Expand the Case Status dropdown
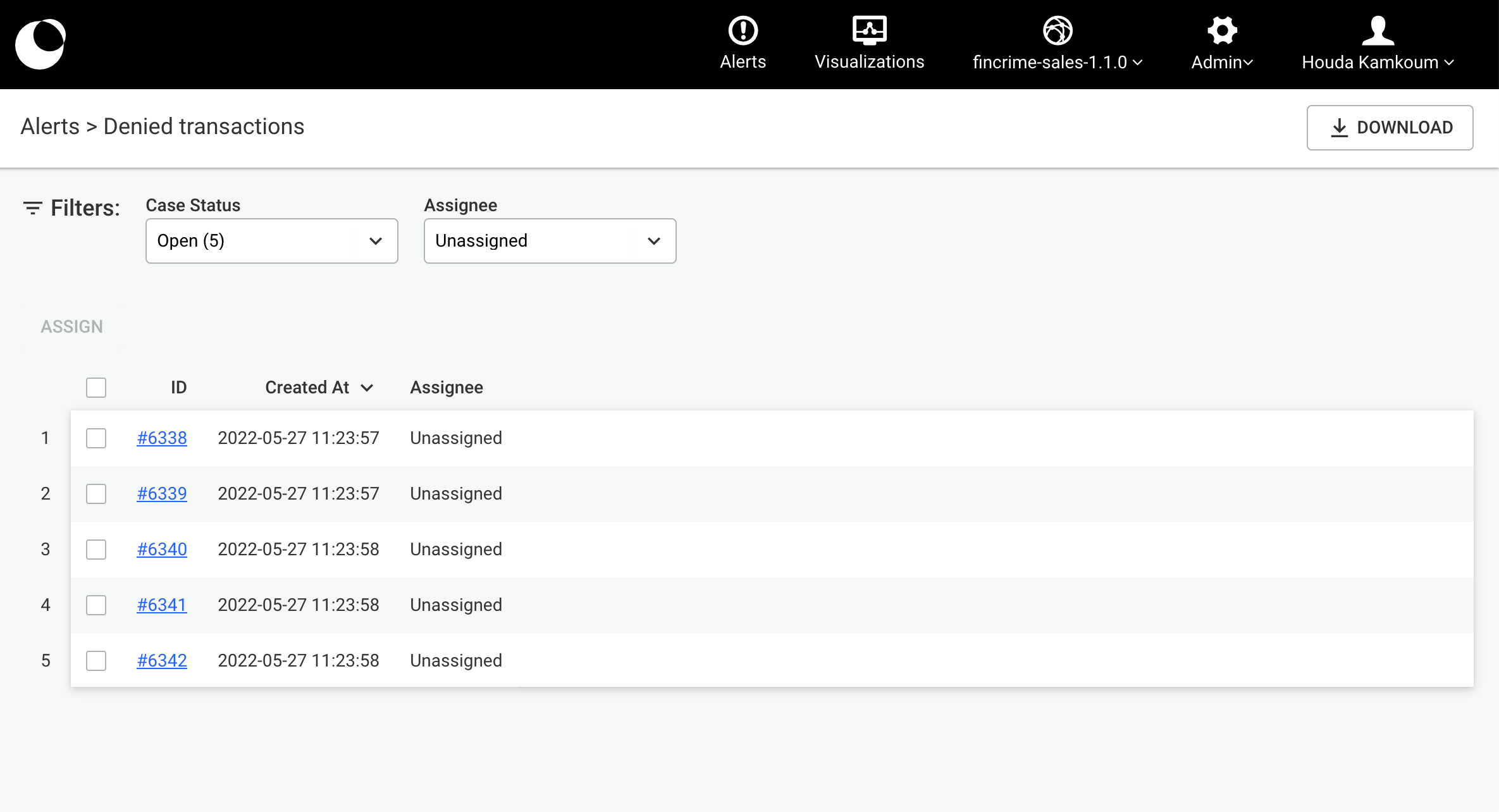1499x812 pixels. (271, 241)
